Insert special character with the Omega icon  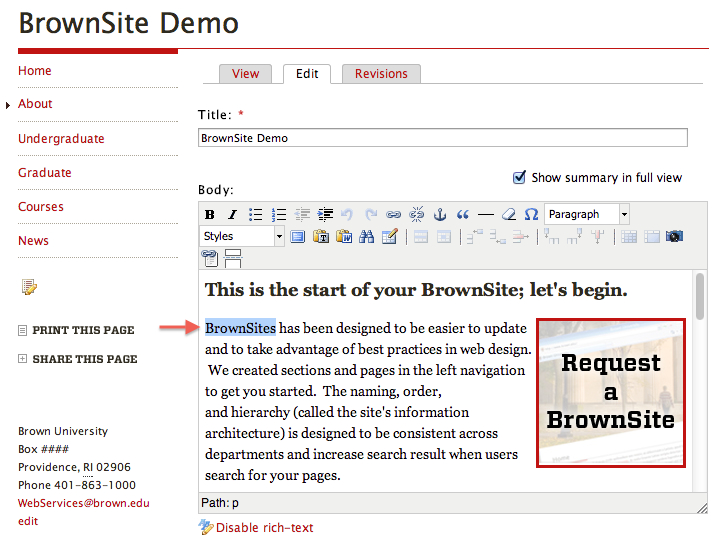(531, 214)
